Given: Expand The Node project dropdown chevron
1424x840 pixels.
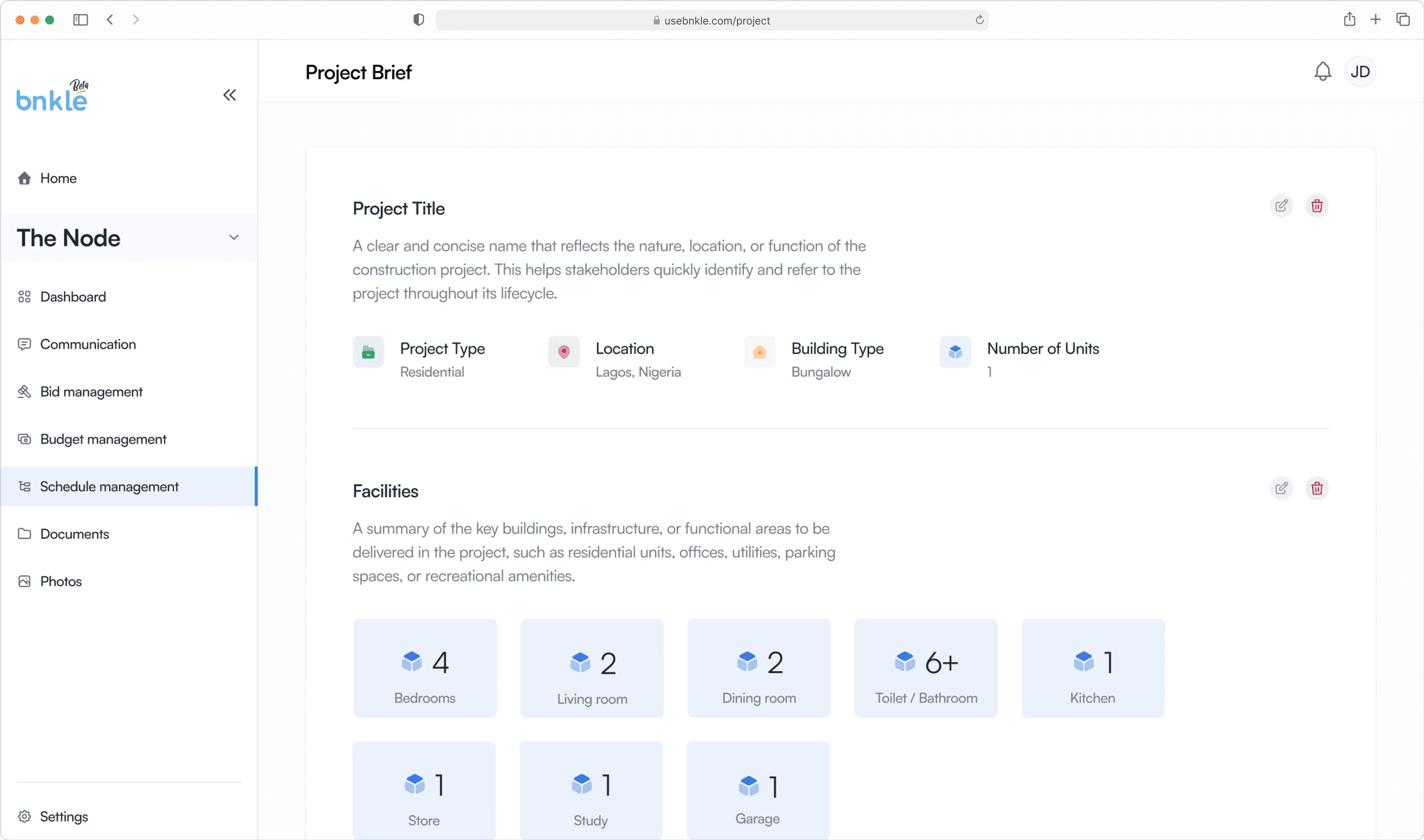Looking at the screenshot, I should (x=234, y=237).
